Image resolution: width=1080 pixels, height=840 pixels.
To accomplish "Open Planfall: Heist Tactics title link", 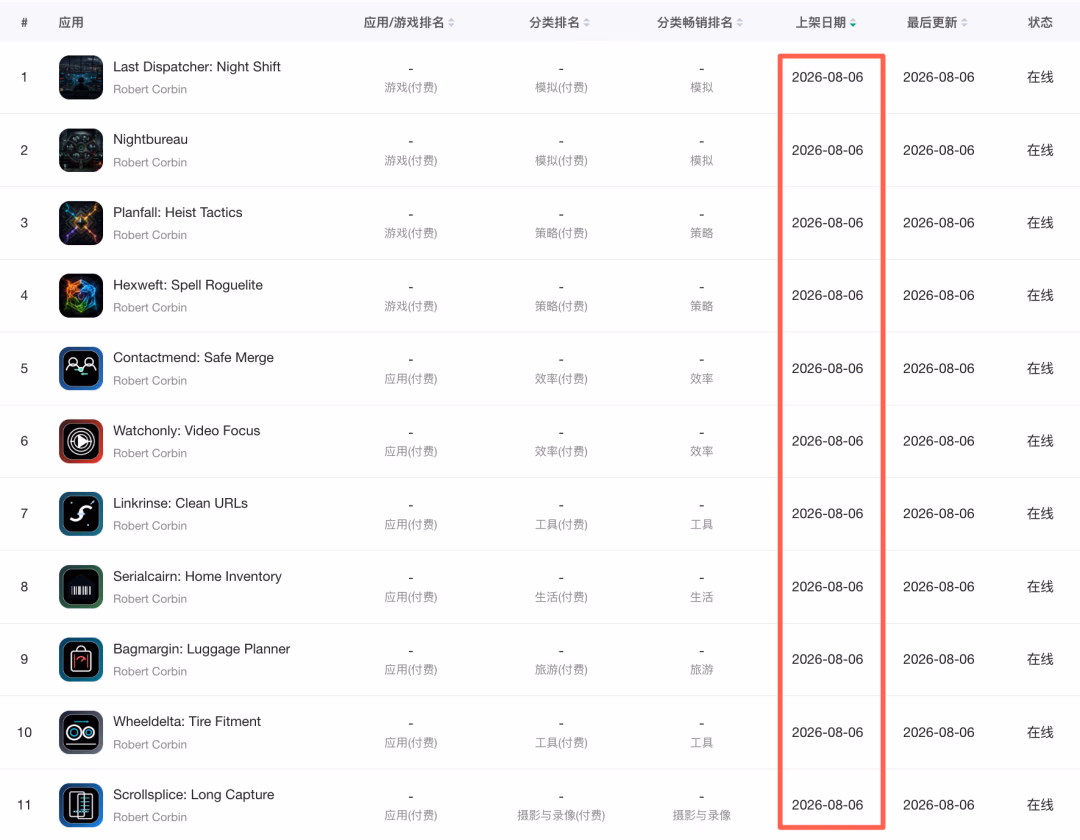I will pyautogui.click(x=178, y=212).
